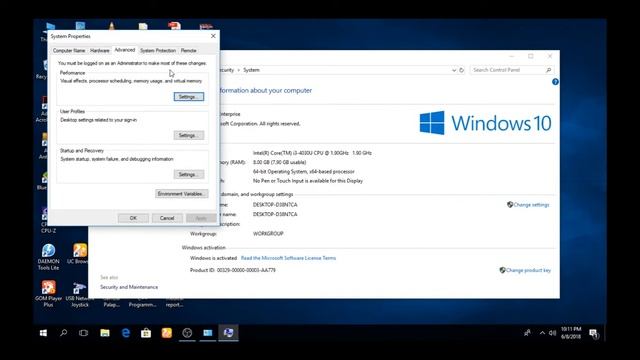Switch to the Hardware tab
The width and height of the screenshot is (640, 360).
point(100,51)
